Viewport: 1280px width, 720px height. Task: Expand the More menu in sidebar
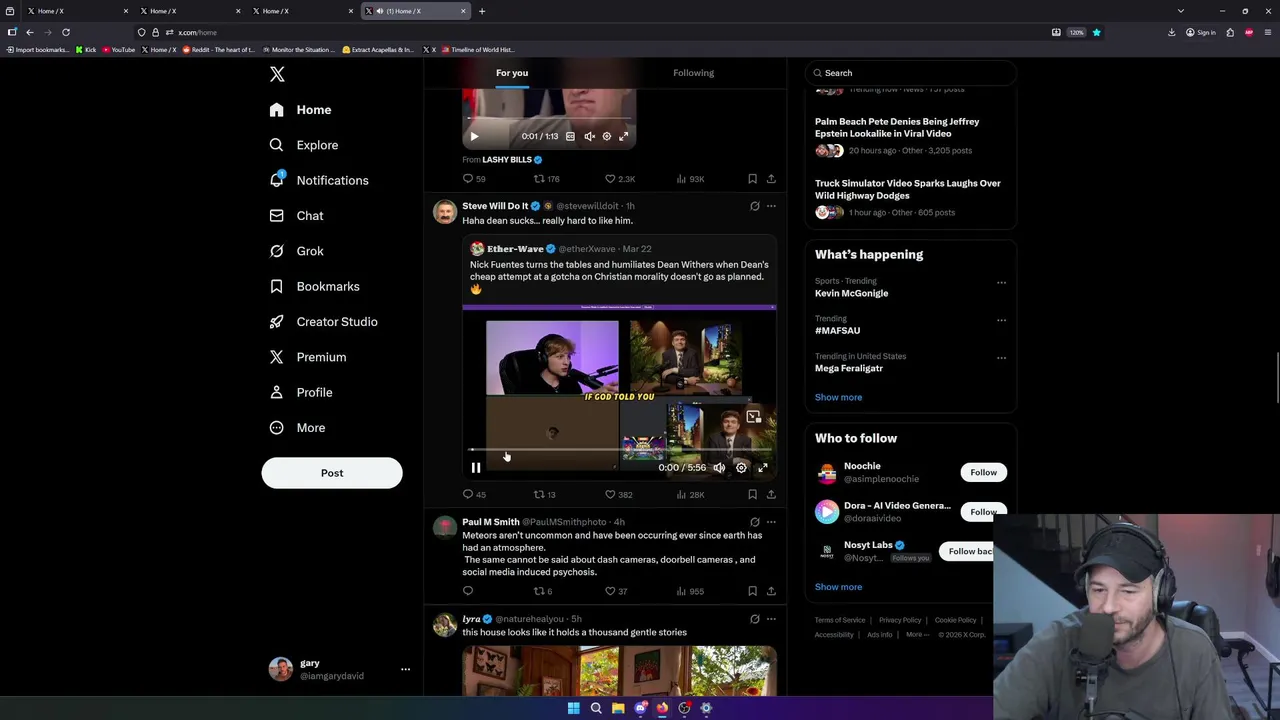pyautogui.click(x=297, y=428)
